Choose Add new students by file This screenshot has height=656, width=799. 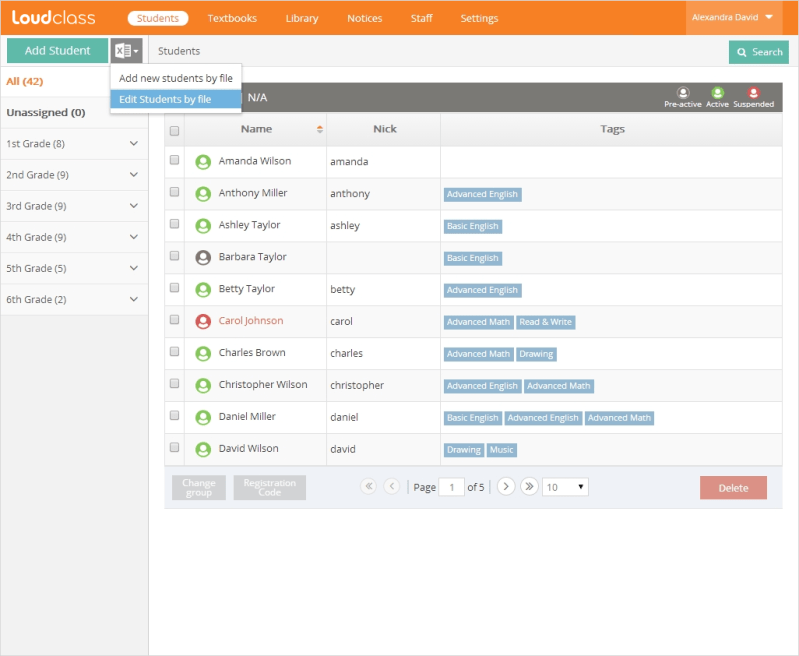176,78
